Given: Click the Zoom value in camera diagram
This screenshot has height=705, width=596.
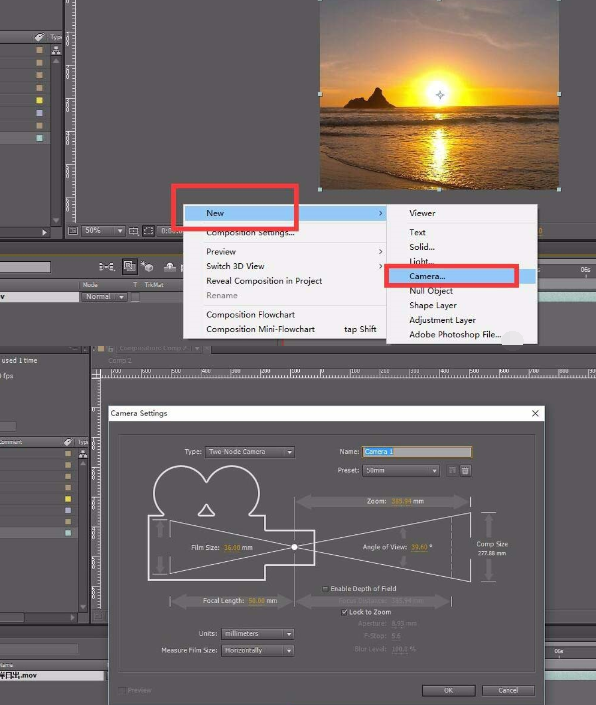Looking at the screenshot, I should point(402,501).
